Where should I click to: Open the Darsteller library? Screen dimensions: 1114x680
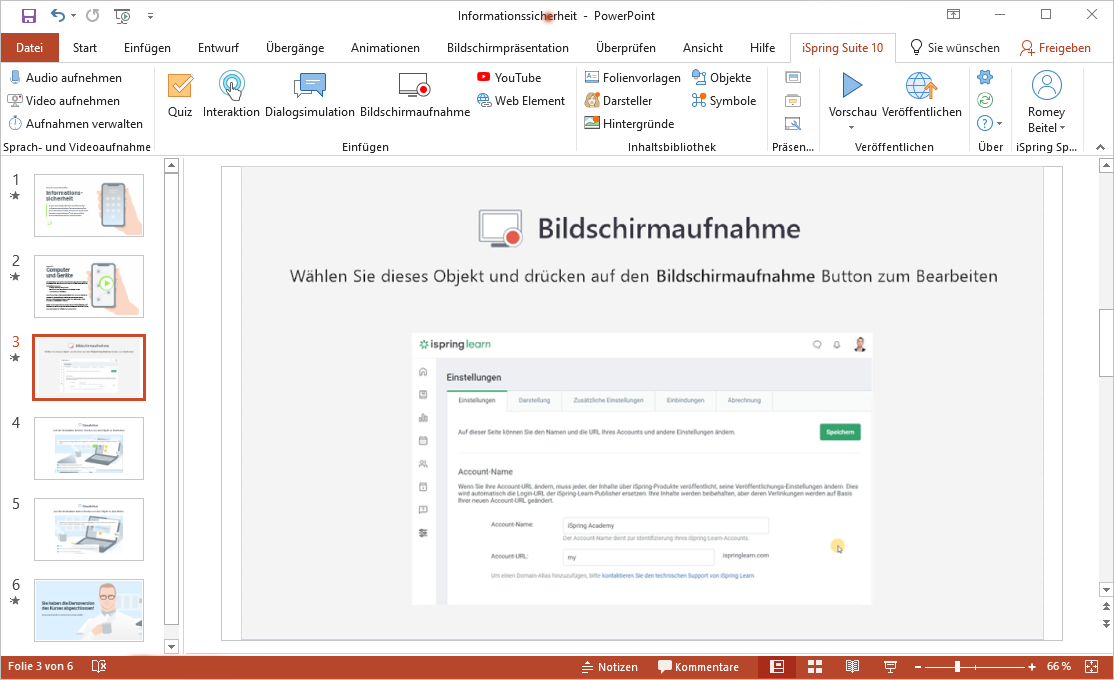[x=618, y=101]
